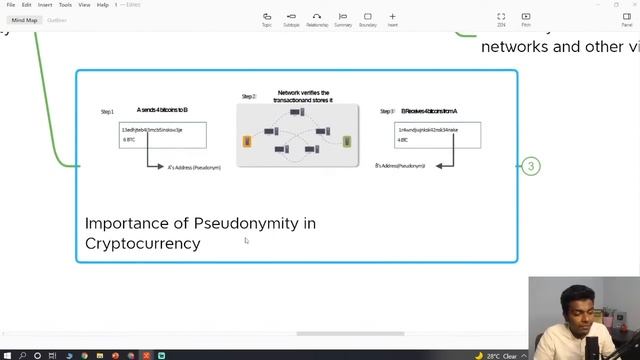The width and height of the screenshot is (640, 360).
Task: Enter ZEN mode
Action: [x=501, y=20]
